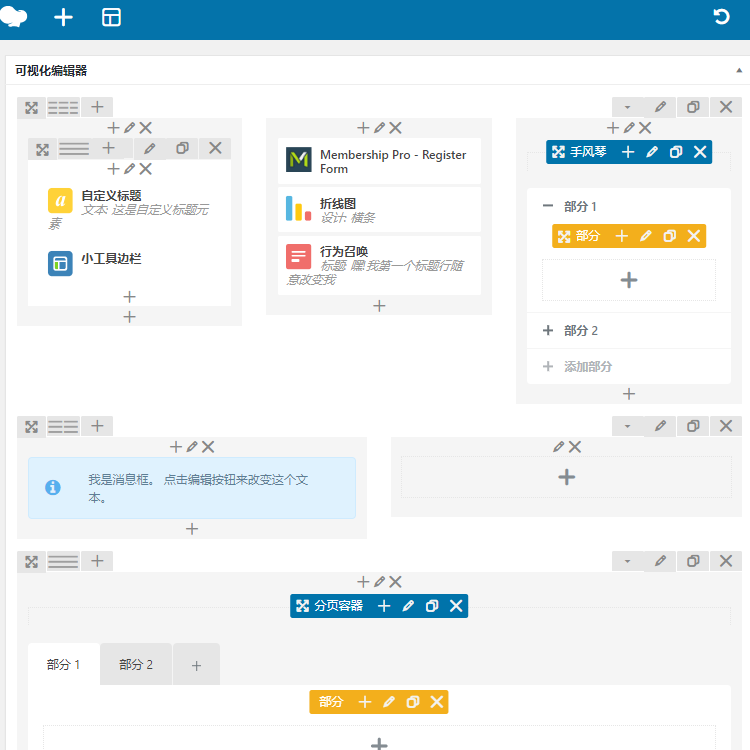Change the layout of inner row above 自定义标题
Screen dimensions: 750x750
pos(74,149)
